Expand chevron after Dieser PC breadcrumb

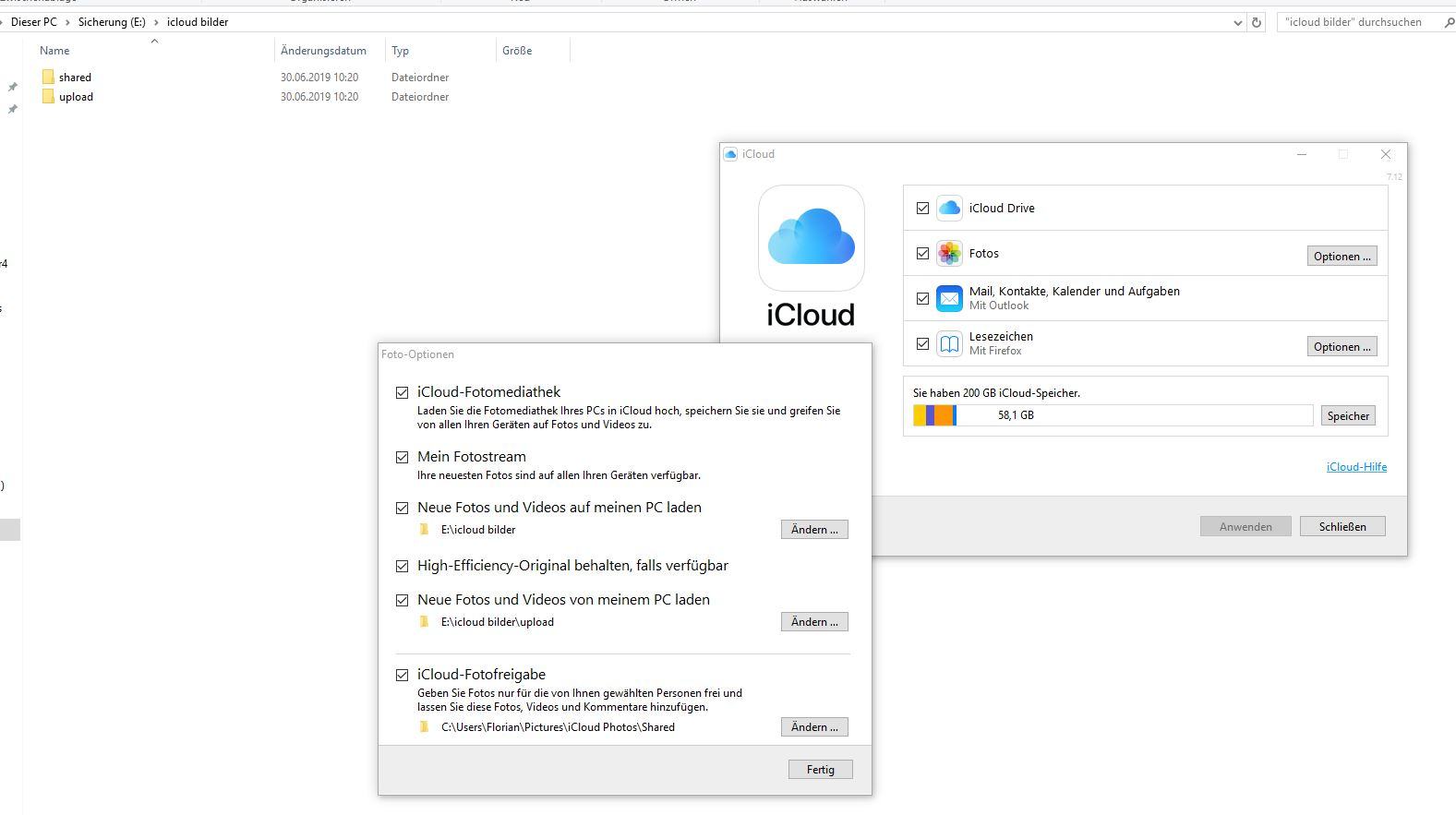[x=67, y=22]
